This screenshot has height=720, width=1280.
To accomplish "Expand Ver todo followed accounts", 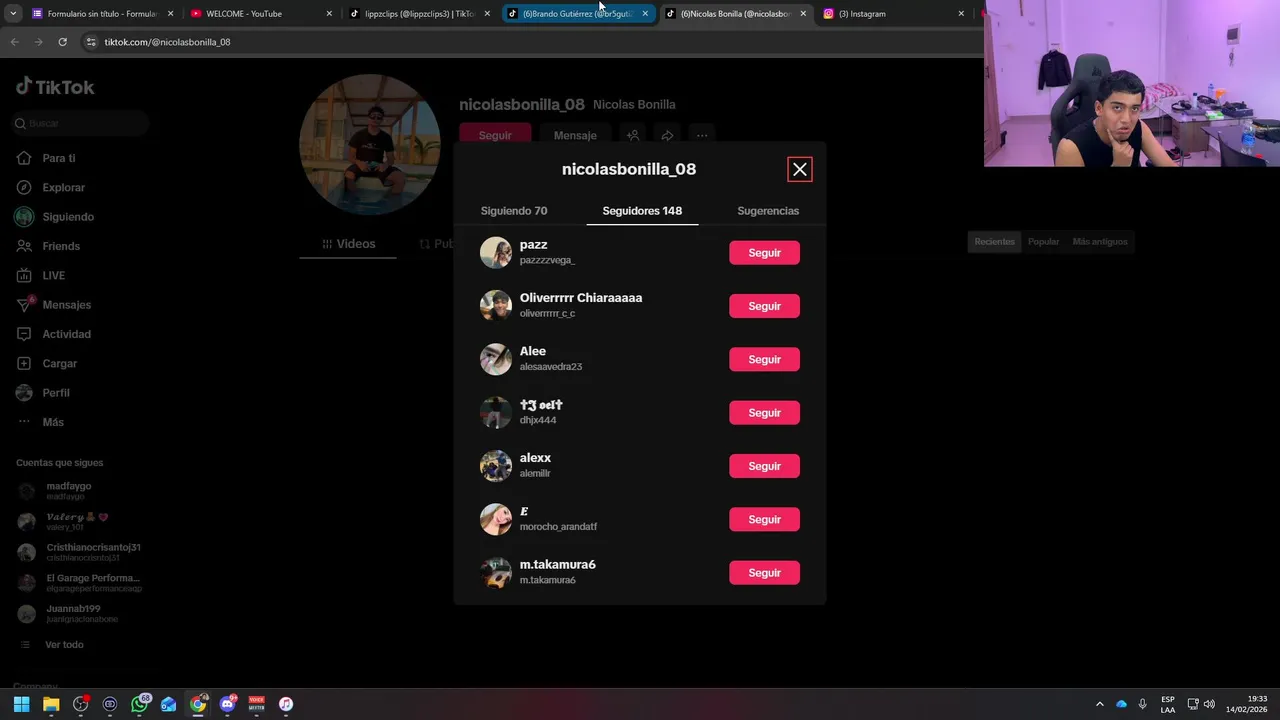I will [x=64, y=645].
